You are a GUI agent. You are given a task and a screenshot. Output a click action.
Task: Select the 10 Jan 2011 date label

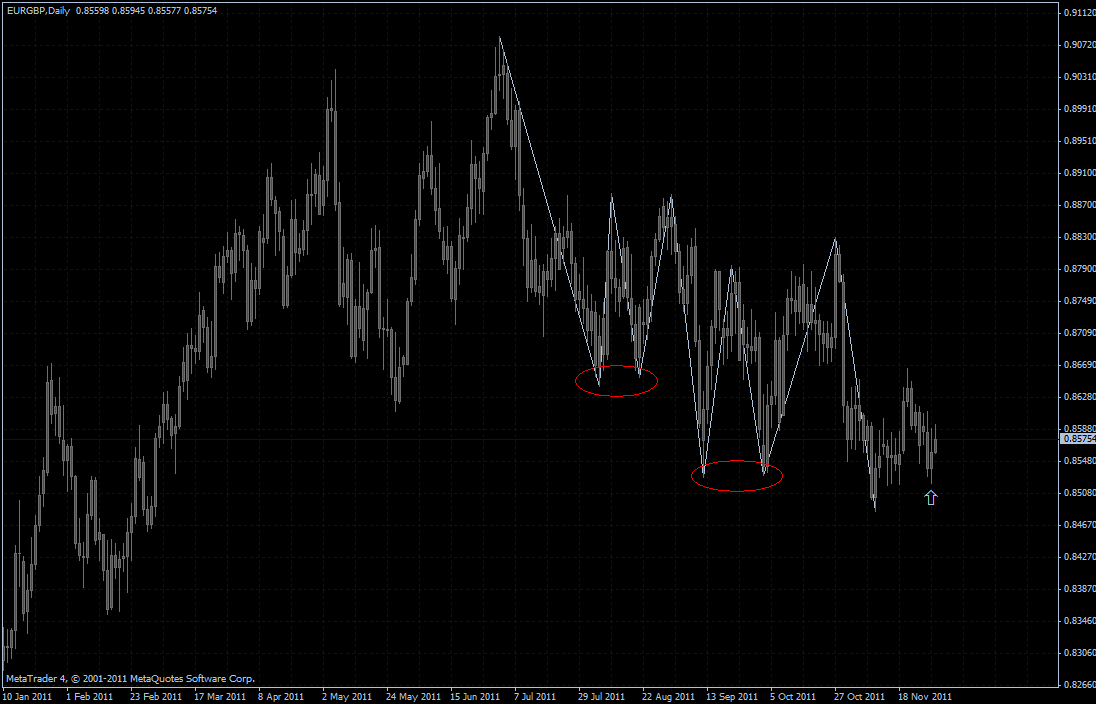(27, 696)
